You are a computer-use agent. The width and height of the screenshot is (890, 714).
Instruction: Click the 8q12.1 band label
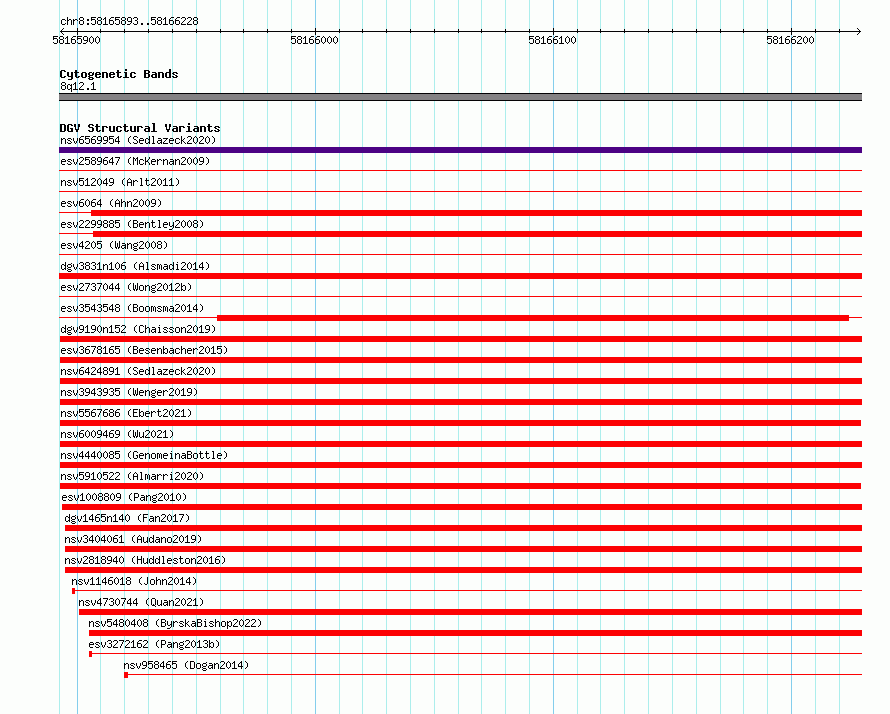78,86
